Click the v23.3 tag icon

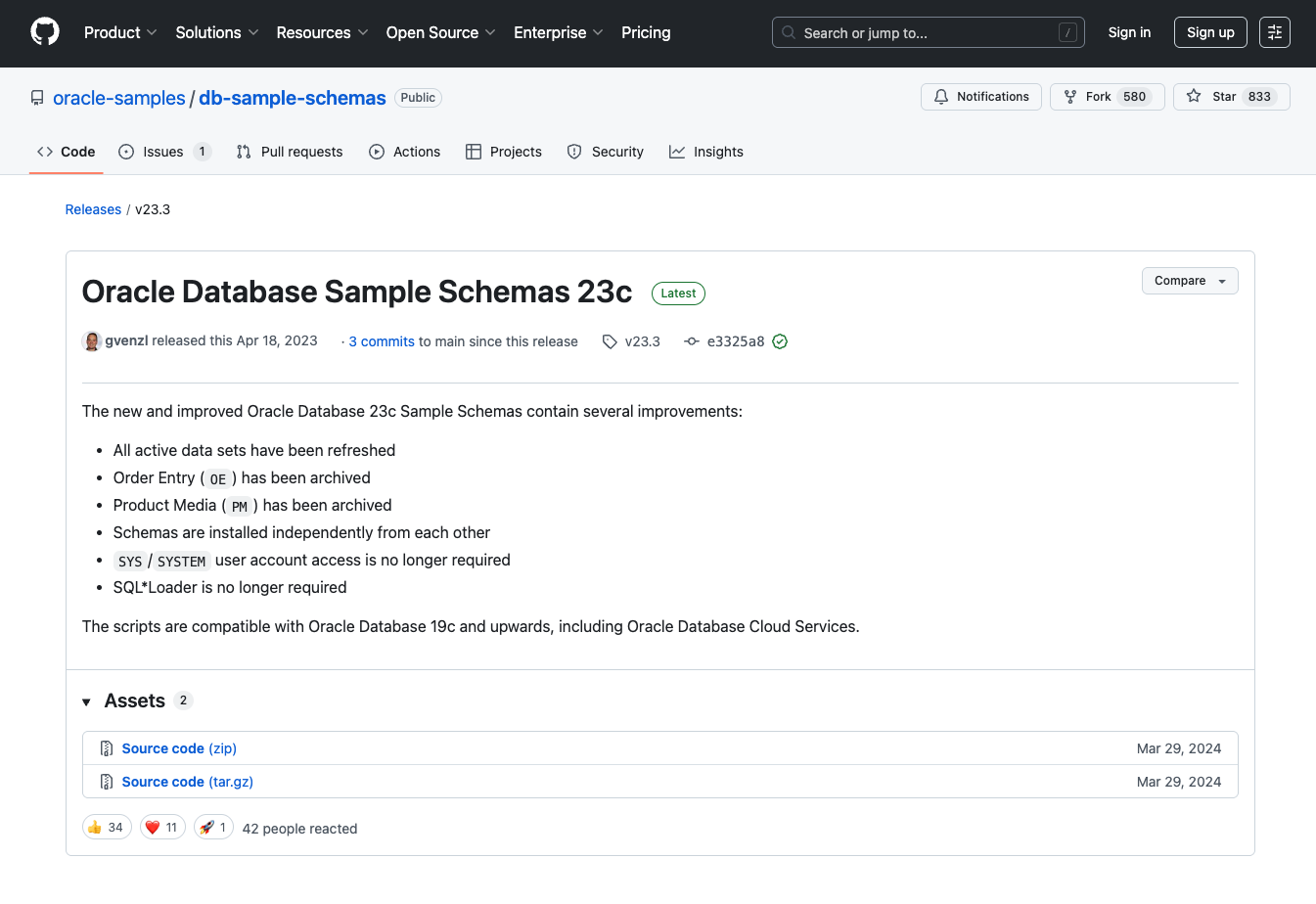click(611, 340)
